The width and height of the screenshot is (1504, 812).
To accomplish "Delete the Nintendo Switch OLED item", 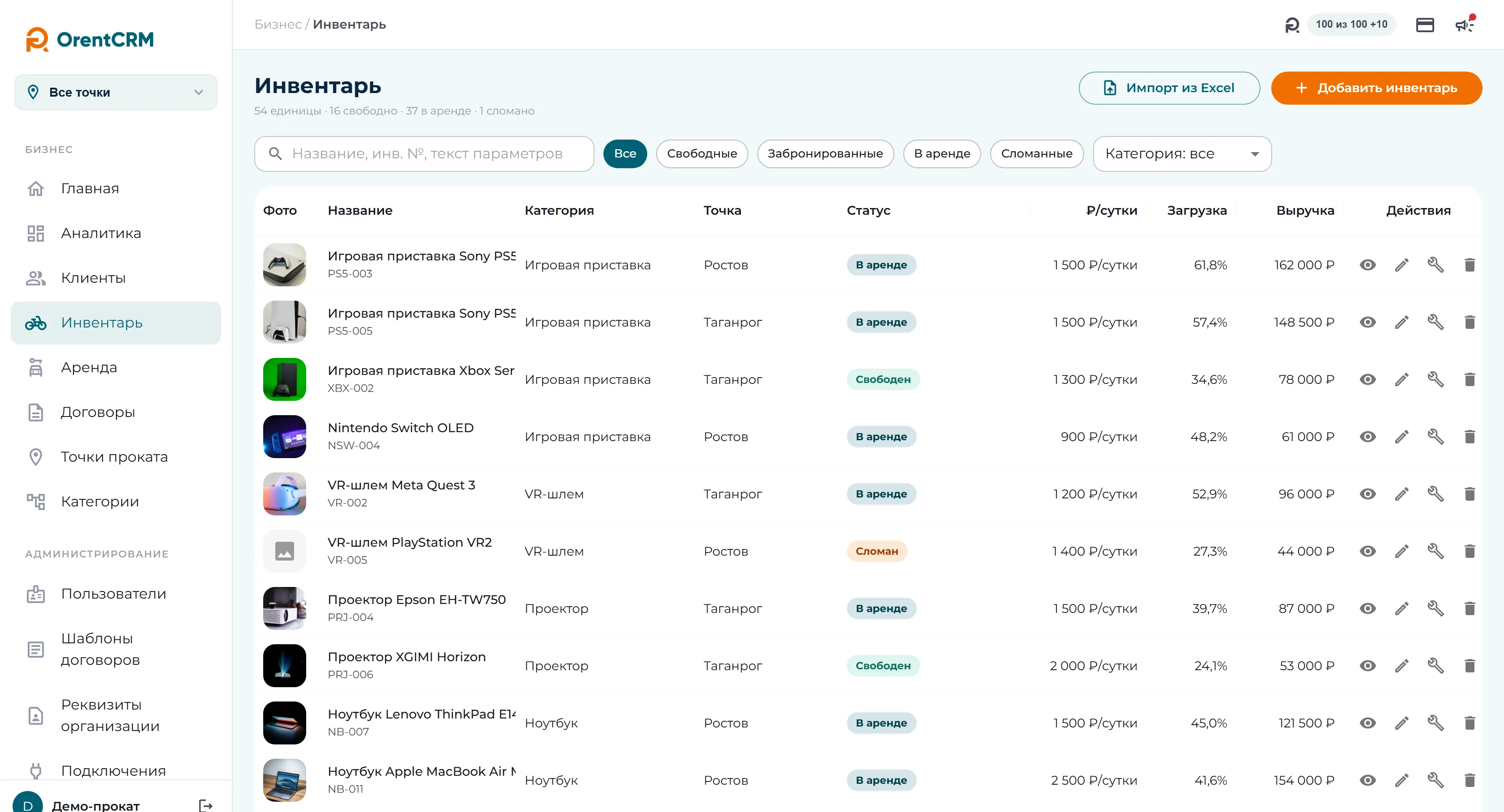I will [x=1470, y=436].
